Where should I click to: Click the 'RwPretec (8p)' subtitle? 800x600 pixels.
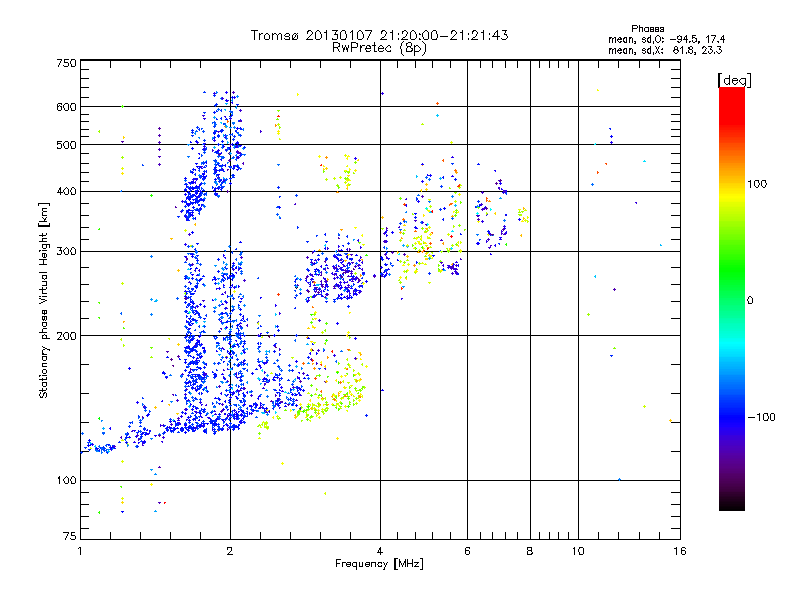click(379, 48)
